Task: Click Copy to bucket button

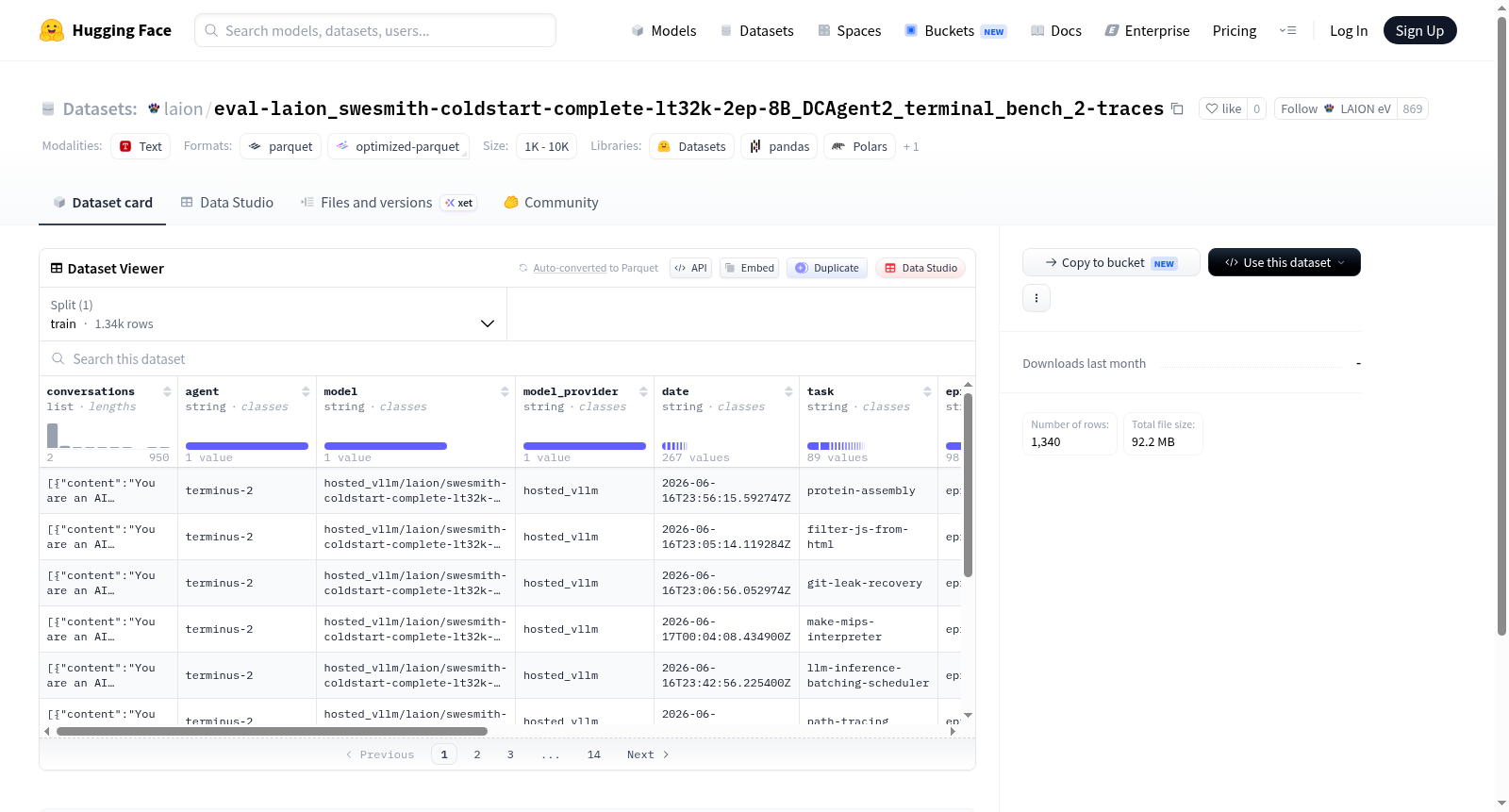Action: click(1111, 262)
